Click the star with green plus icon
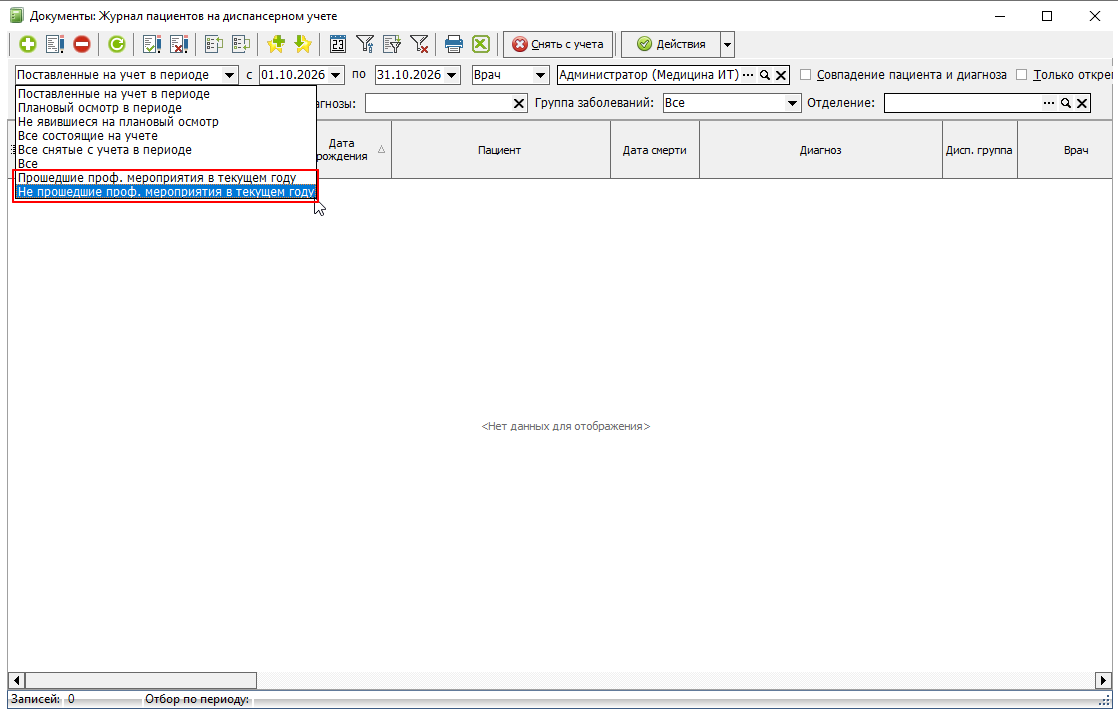The height and width of the screenshot is (715, 1118). (276, 44)
